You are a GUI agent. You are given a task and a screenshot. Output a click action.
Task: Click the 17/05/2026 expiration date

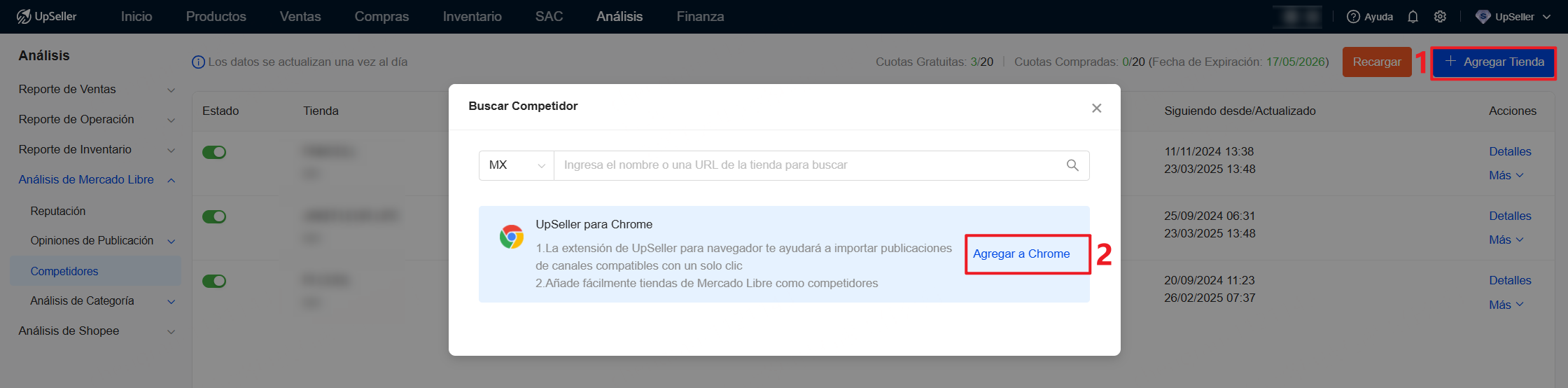pos(1295,62)
